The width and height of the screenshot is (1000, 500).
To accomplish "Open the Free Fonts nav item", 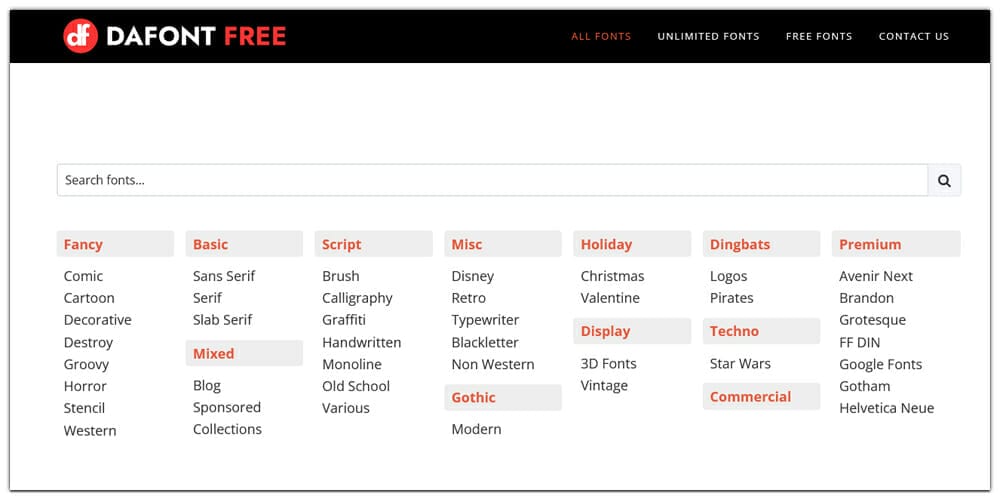I will (819, 36).
